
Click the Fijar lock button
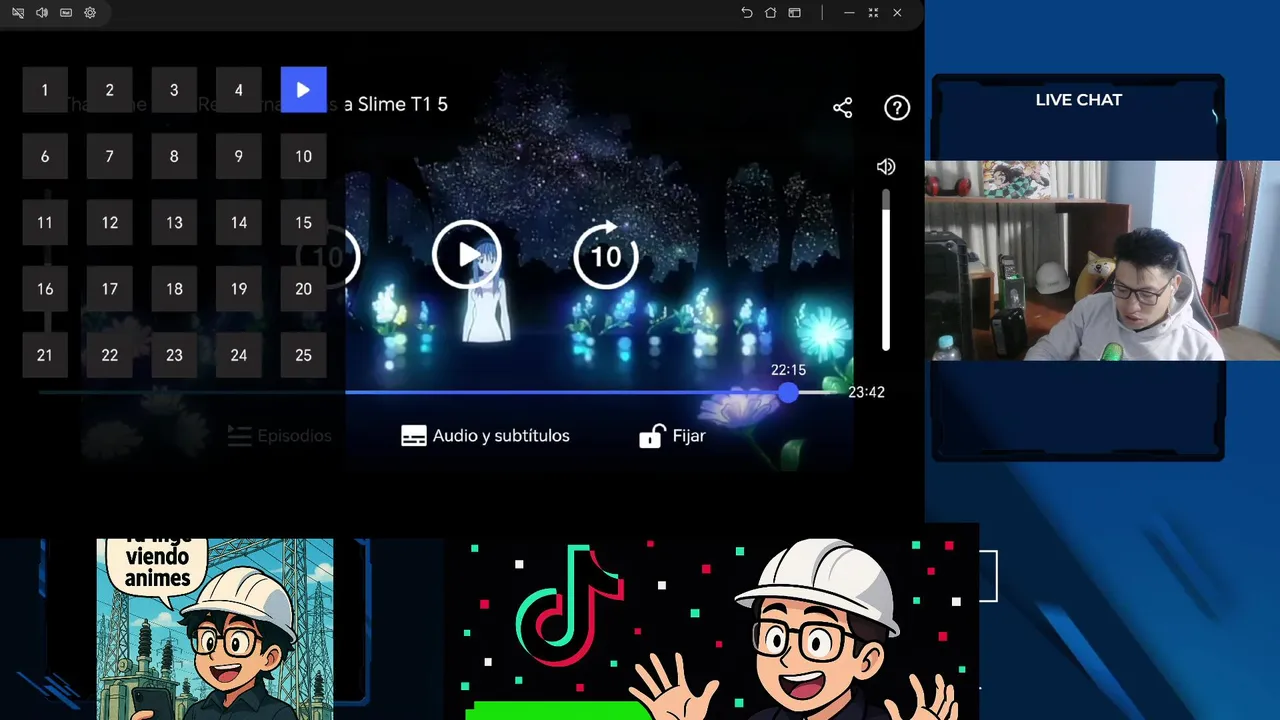point(672,436)
